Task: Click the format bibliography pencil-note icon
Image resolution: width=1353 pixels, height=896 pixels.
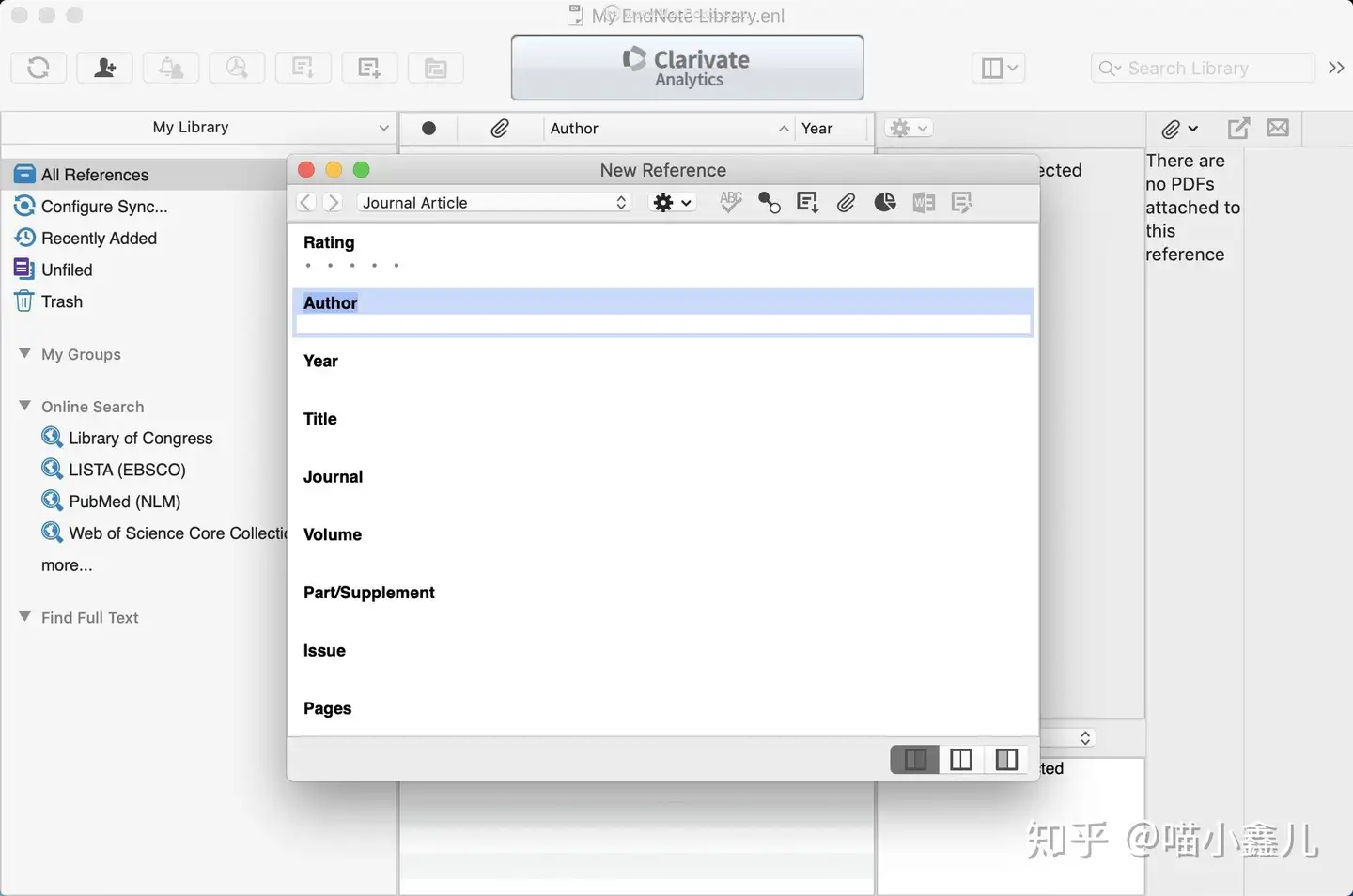Action: [961, 203]
